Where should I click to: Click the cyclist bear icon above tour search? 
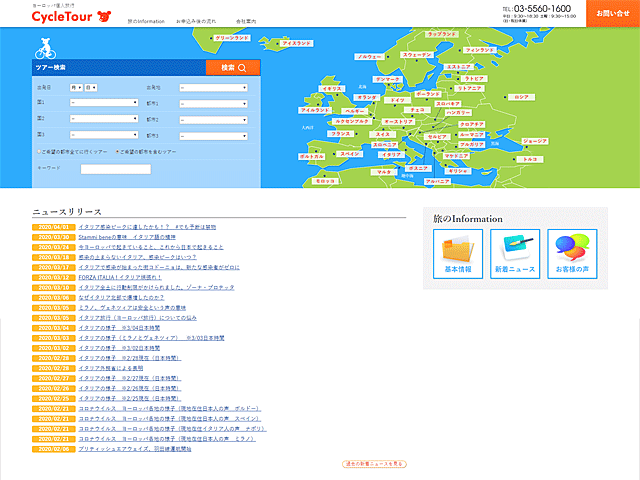pos(44,47)
